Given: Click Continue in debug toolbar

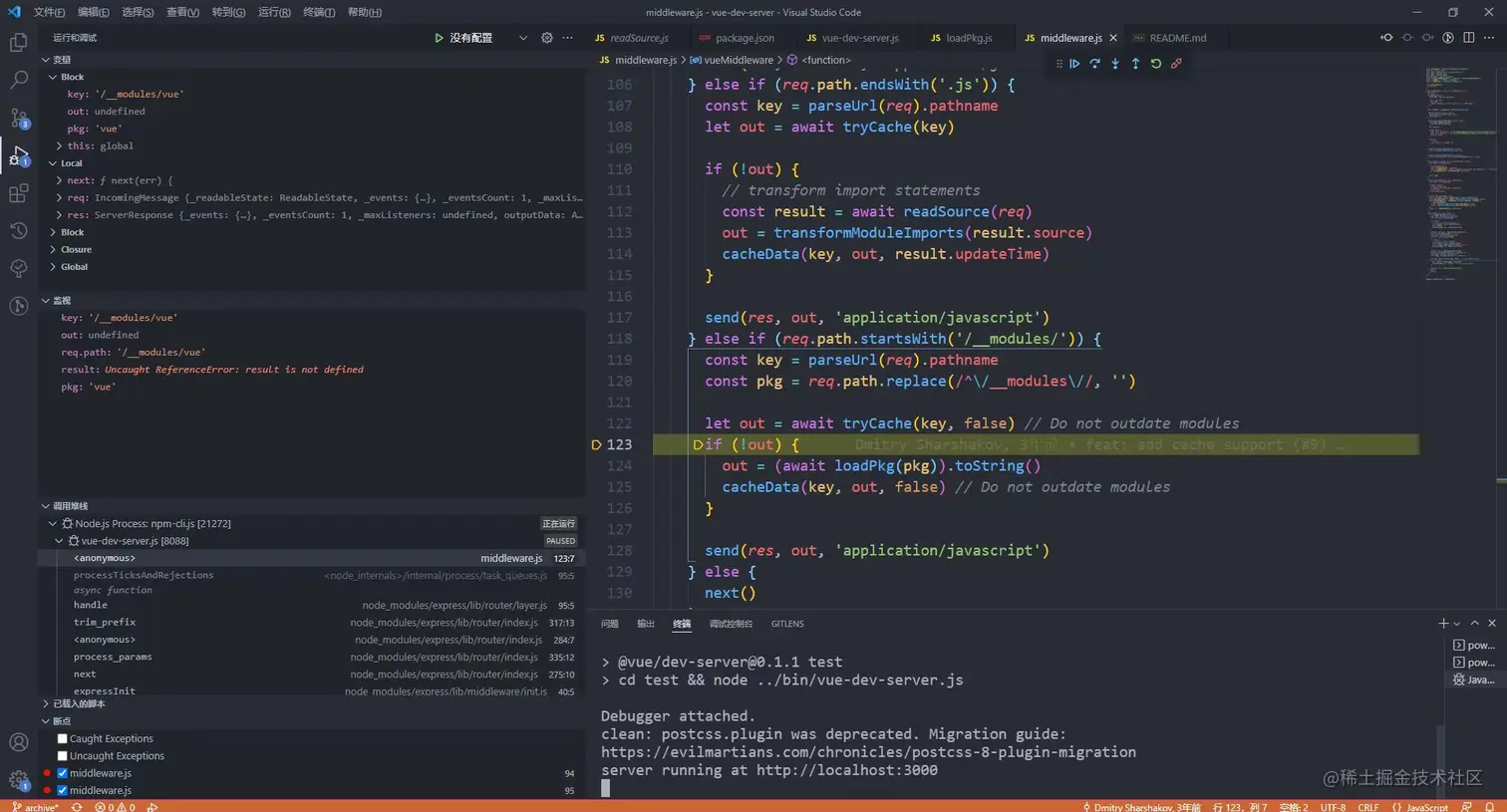Looking at the screenshot, I should pyautogui.click(x=1074, y=64).
